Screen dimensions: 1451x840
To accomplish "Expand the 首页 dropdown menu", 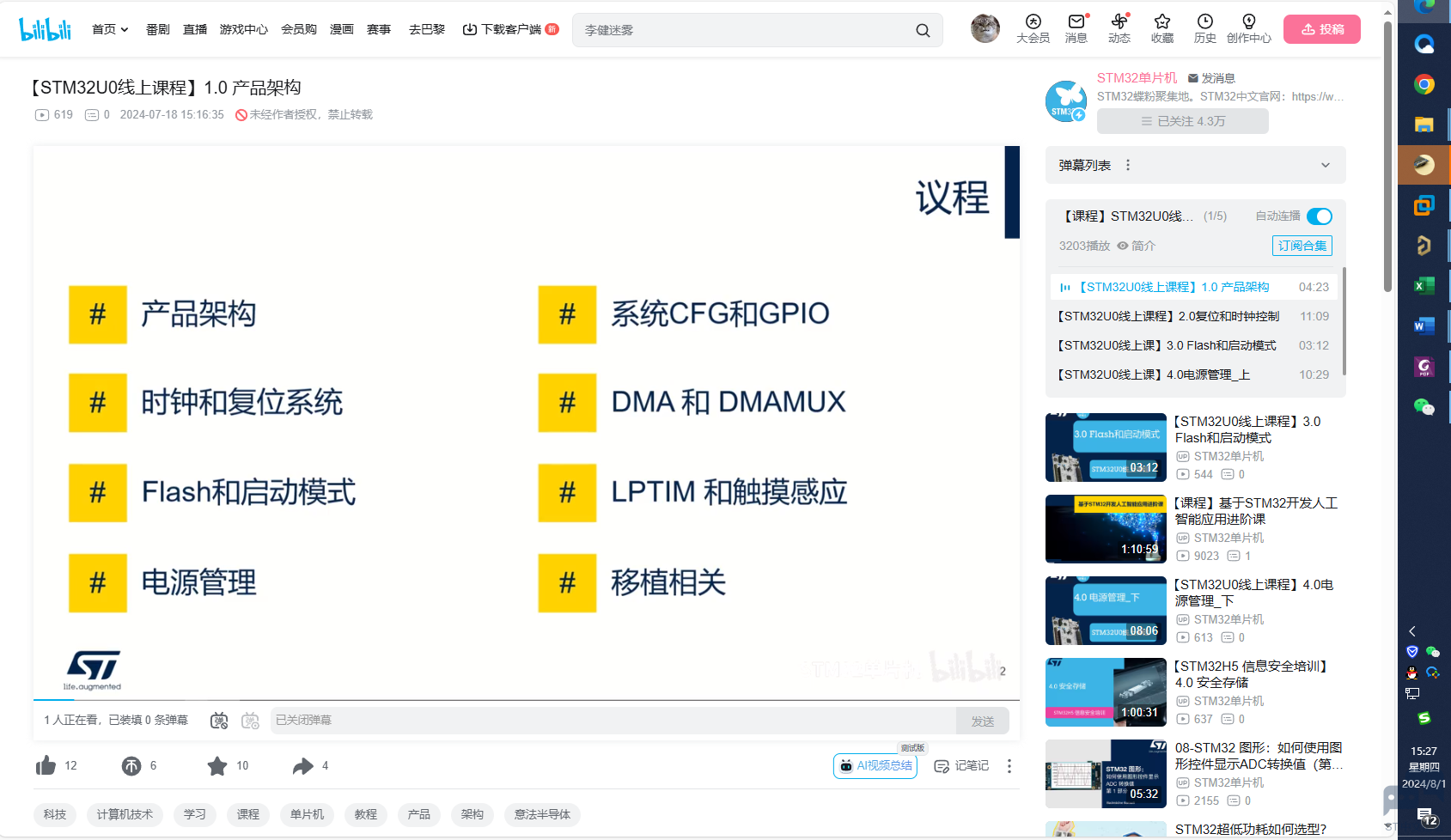I will [125, 29].
